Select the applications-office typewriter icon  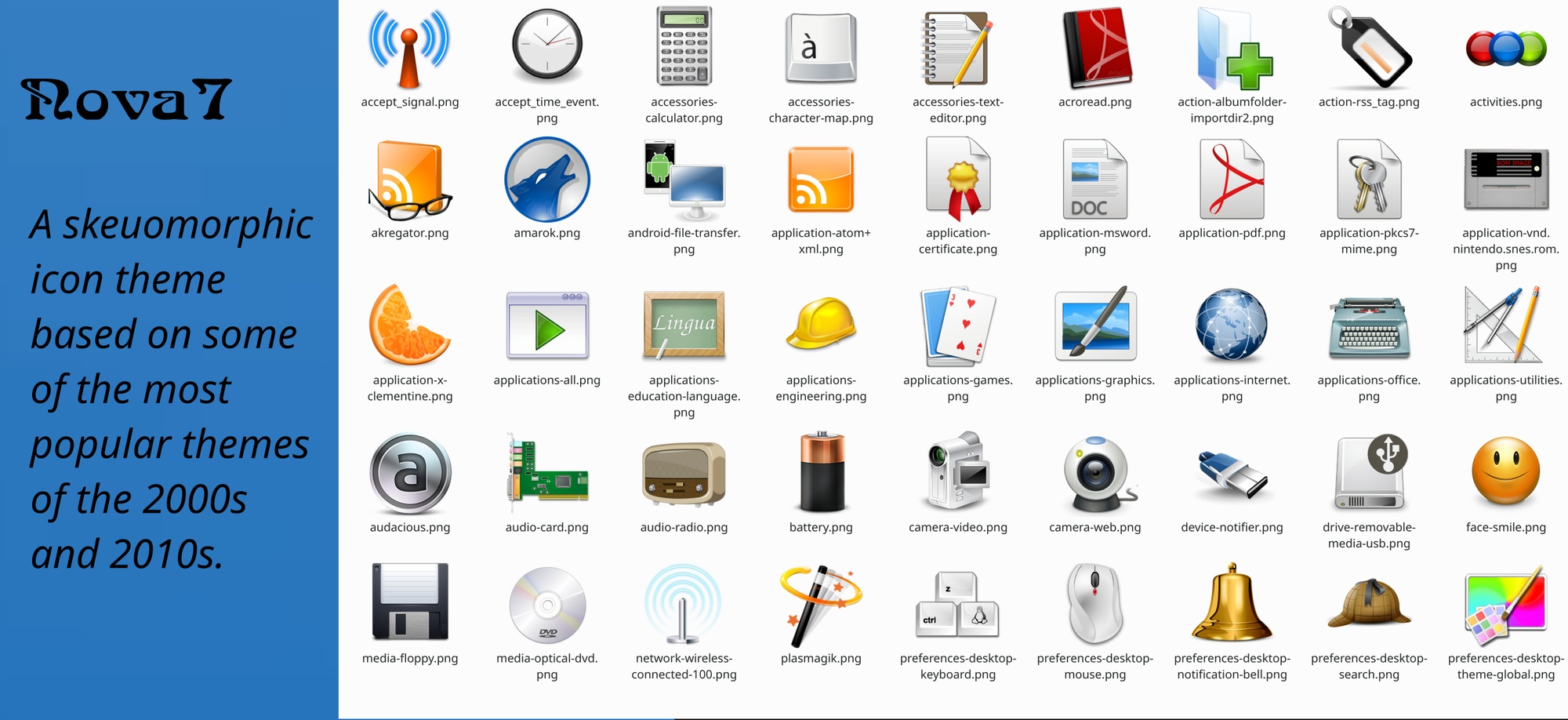pos(1369,325)
